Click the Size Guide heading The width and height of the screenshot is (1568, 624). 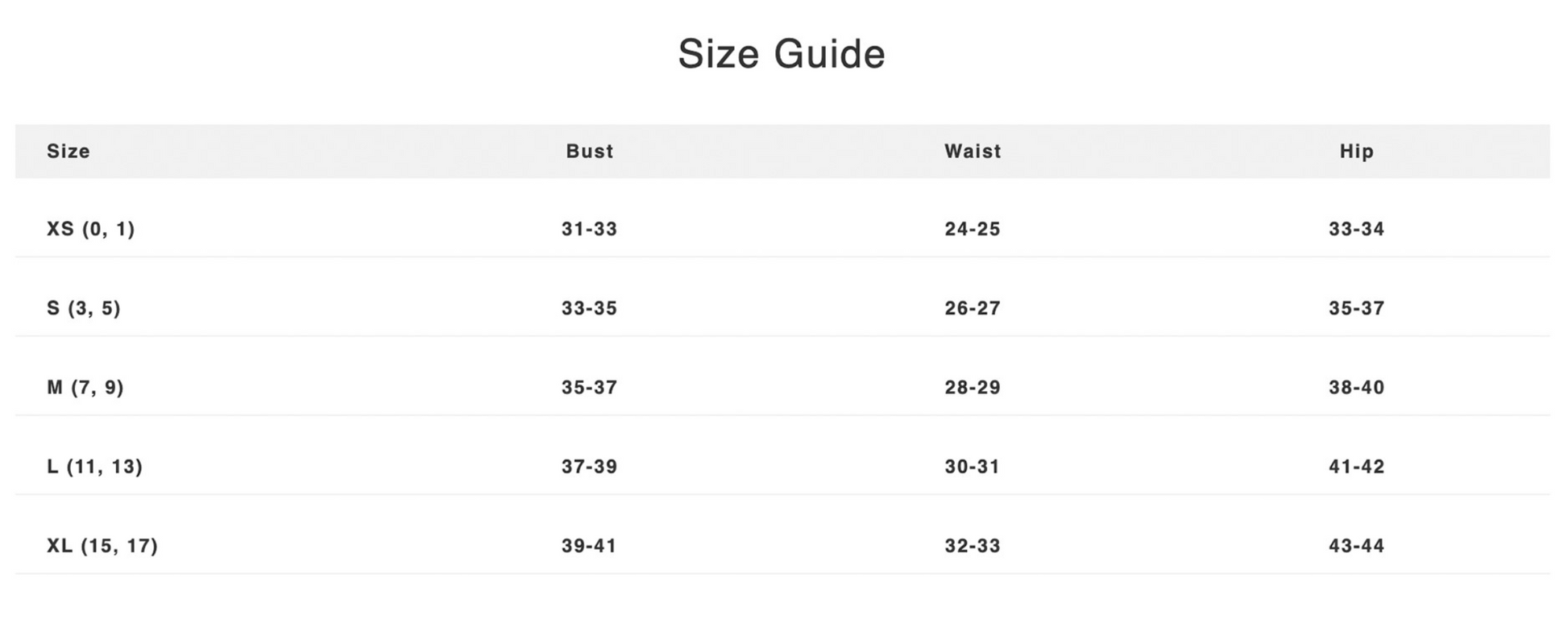pyautogui.click(x=781, y=54)
